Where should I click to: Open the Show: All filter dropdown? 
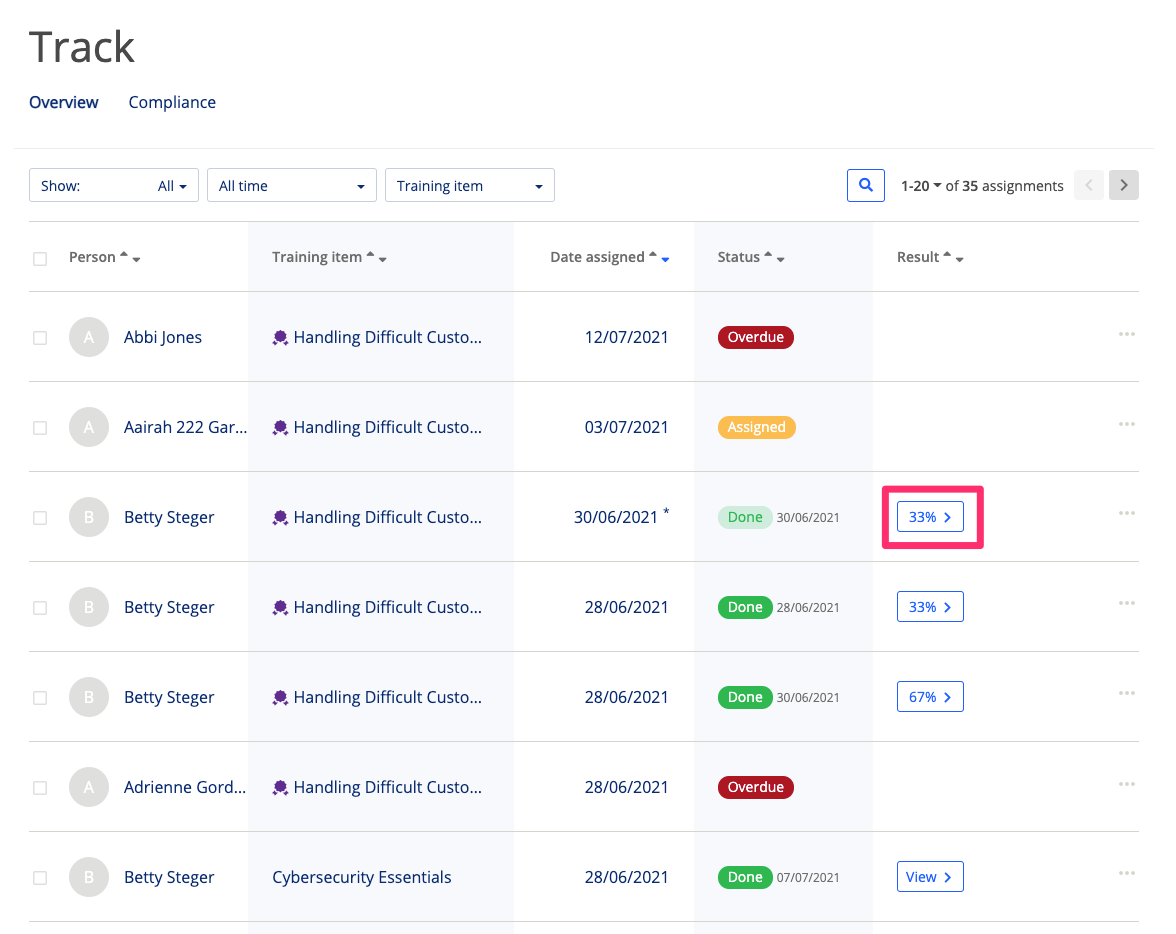tap(114, 185)
